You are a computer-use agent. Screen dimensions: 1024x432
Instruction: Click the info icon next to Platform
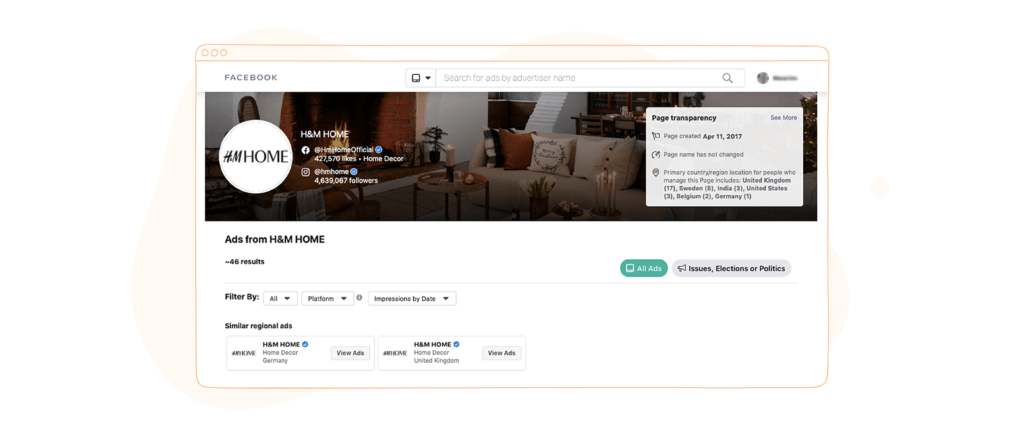click(359, 298)
